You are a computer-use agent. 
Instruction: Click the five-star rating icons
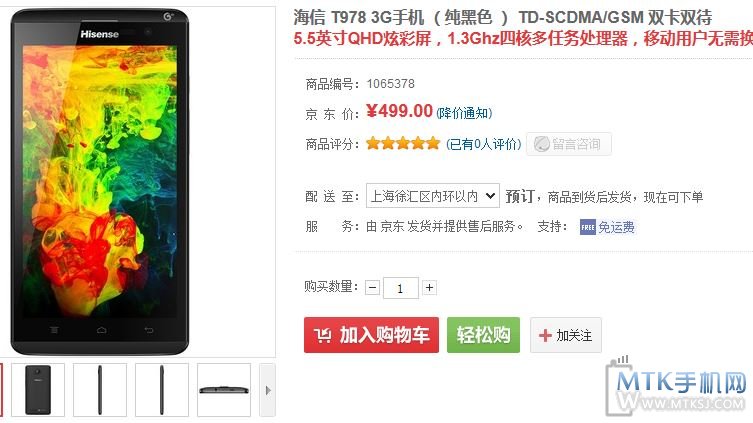(403, 144)
